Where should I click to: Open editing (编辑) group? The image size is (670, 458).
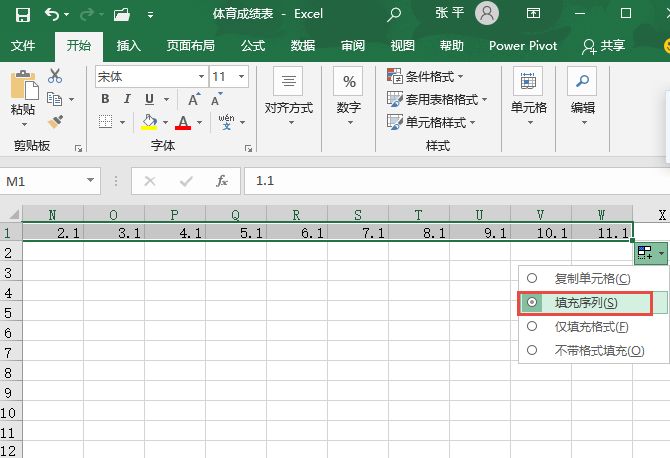(582, 97)
